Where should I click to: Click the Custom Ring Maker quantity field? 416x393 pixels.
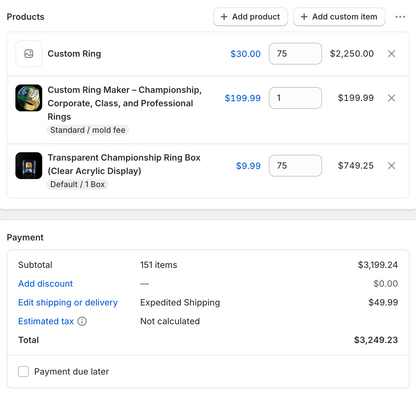coord(295,98)
